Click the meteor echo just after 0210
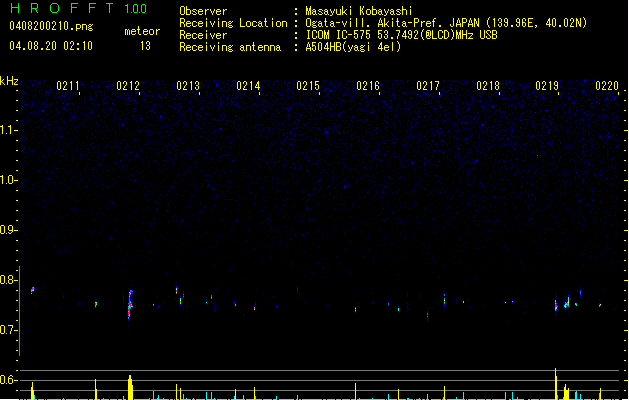The image size is (629, 400). click(32, 290)
